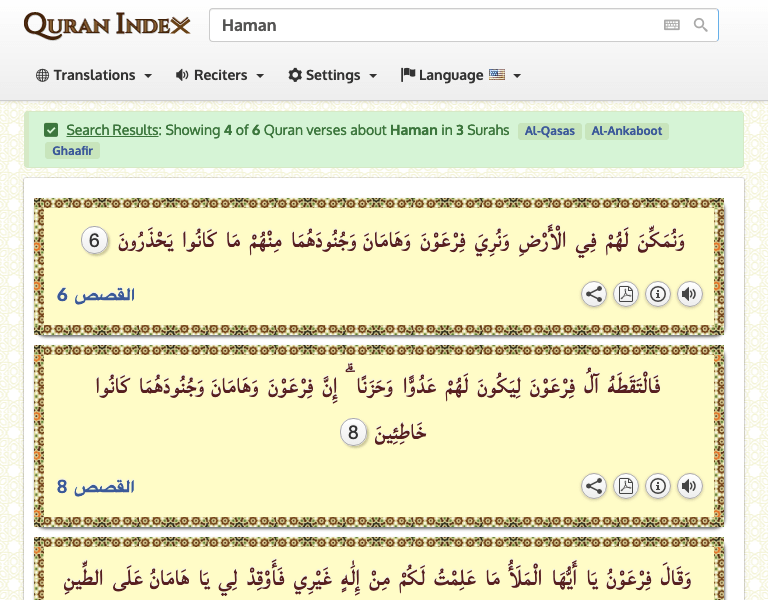Share Al-Qasas verse 8
Image resolution: width=768 pixels, height=600 pixels.
594,486
